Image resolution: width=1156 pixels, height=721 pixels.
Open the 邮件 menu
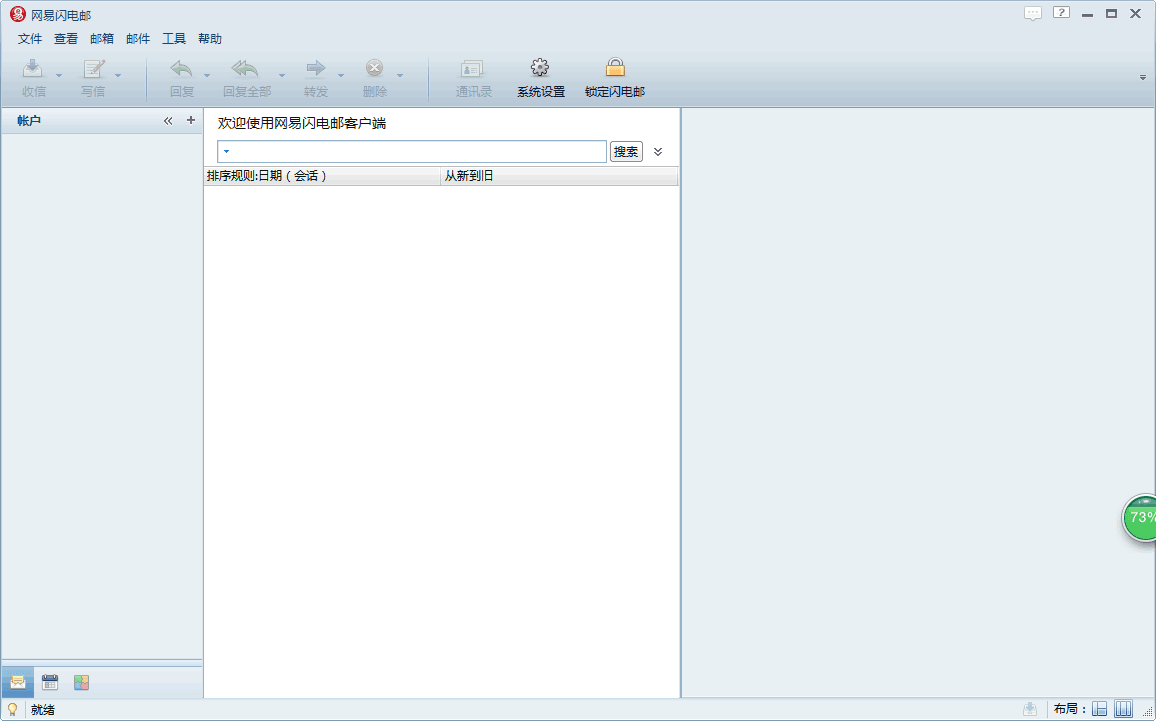138,38
